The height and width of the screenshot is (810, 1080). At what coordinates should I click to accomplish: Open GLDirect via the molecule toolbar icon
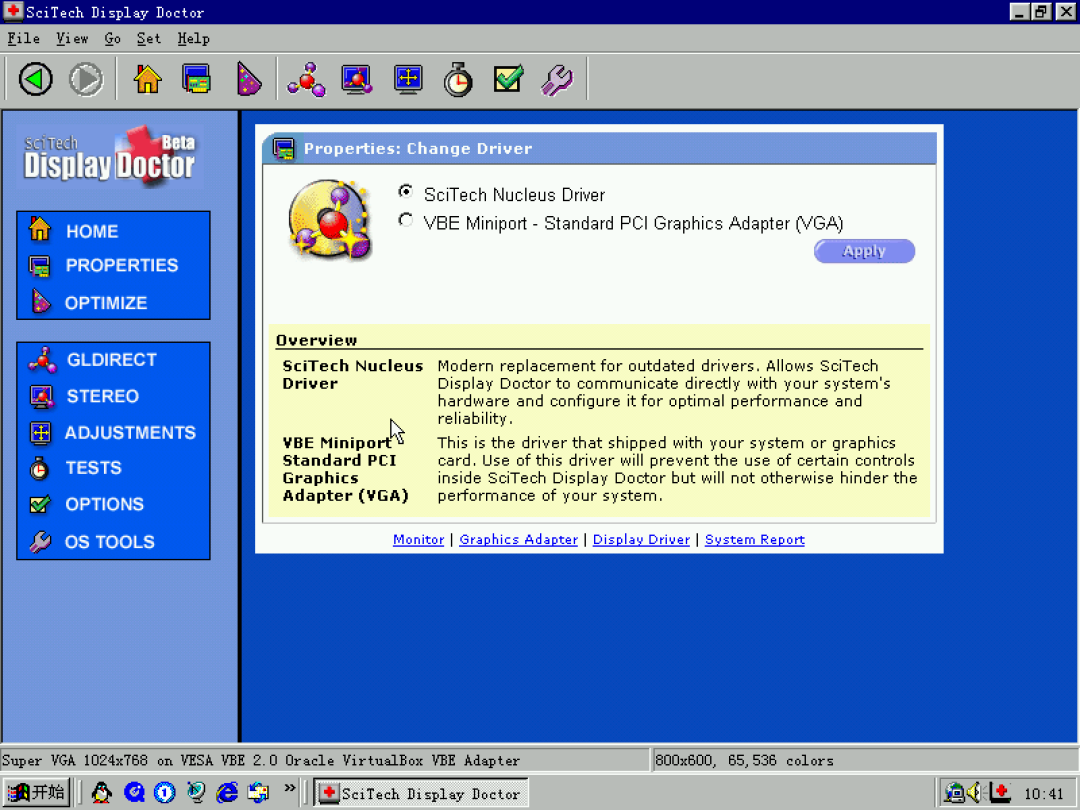(307, 79)
